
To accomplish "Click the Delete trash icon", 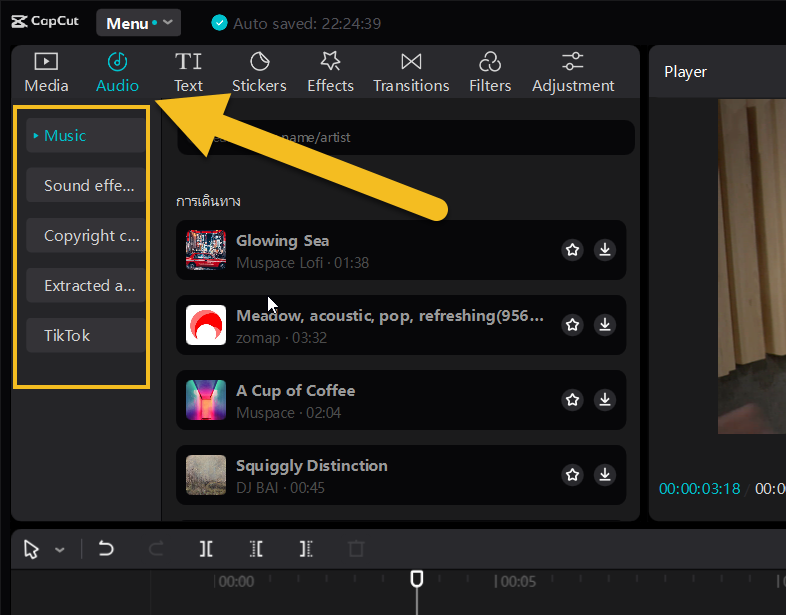I will tap(356, 549).
